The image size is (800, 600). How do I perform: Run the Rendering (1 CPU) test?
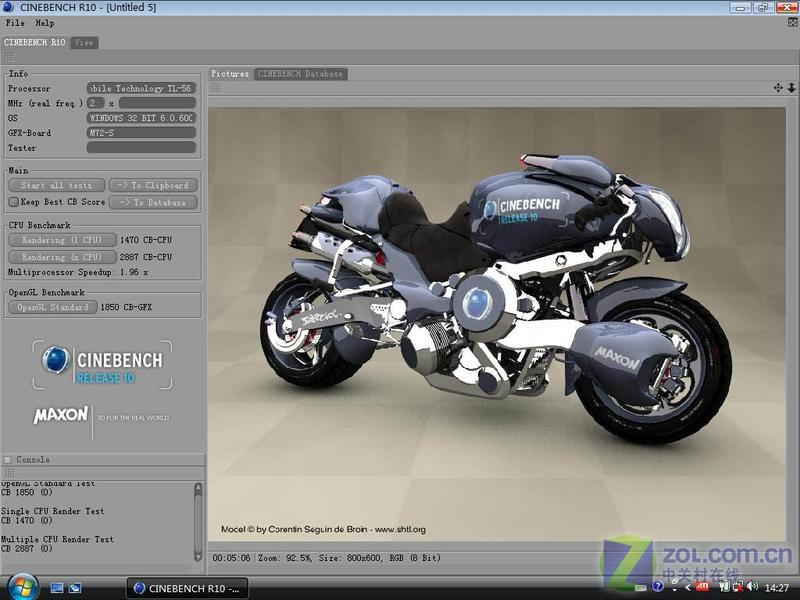(62, 240)
